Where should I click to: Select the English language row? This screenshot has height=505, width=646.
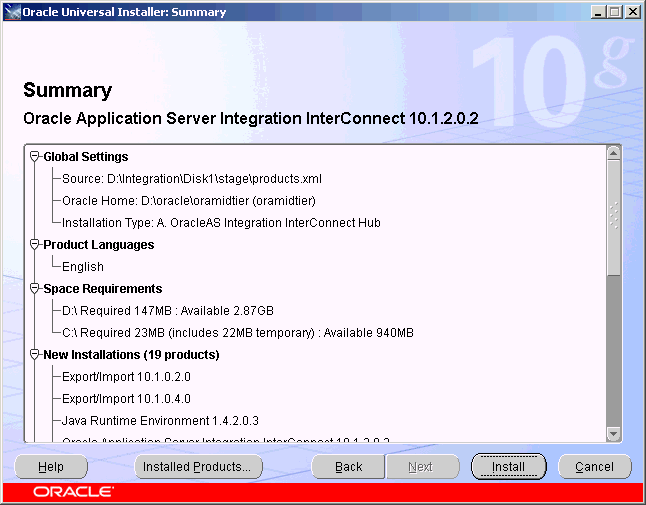coord(83,267)
